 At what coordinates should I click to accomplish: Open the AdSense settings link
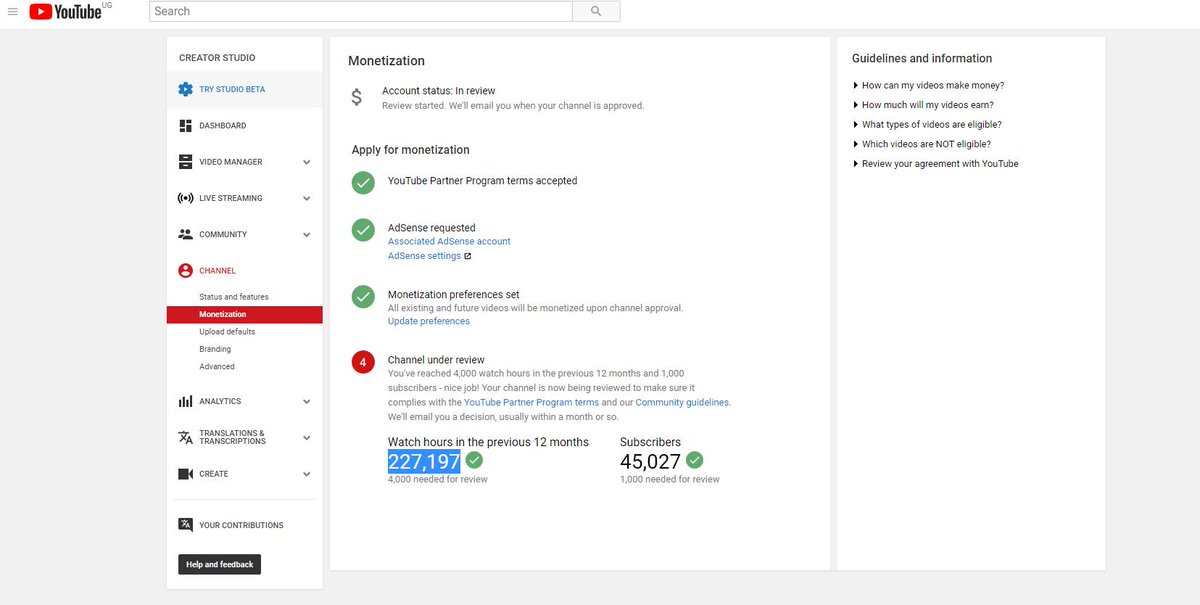click(x=424, y=256)
